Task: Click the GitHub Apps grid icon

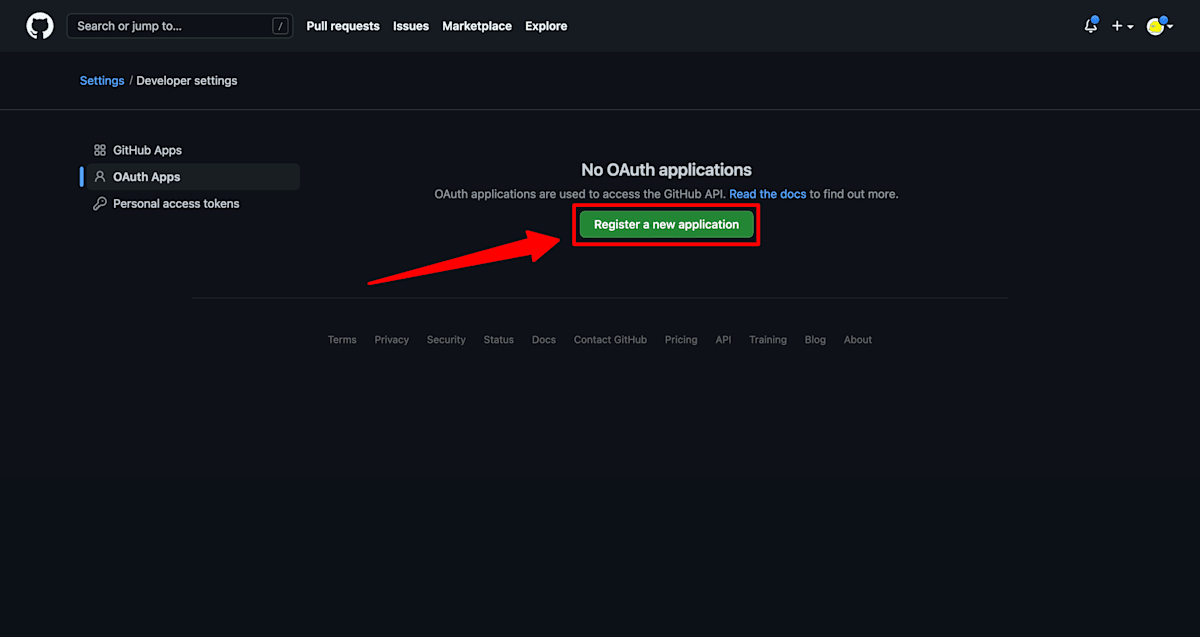Action: [x=100, y=150]
